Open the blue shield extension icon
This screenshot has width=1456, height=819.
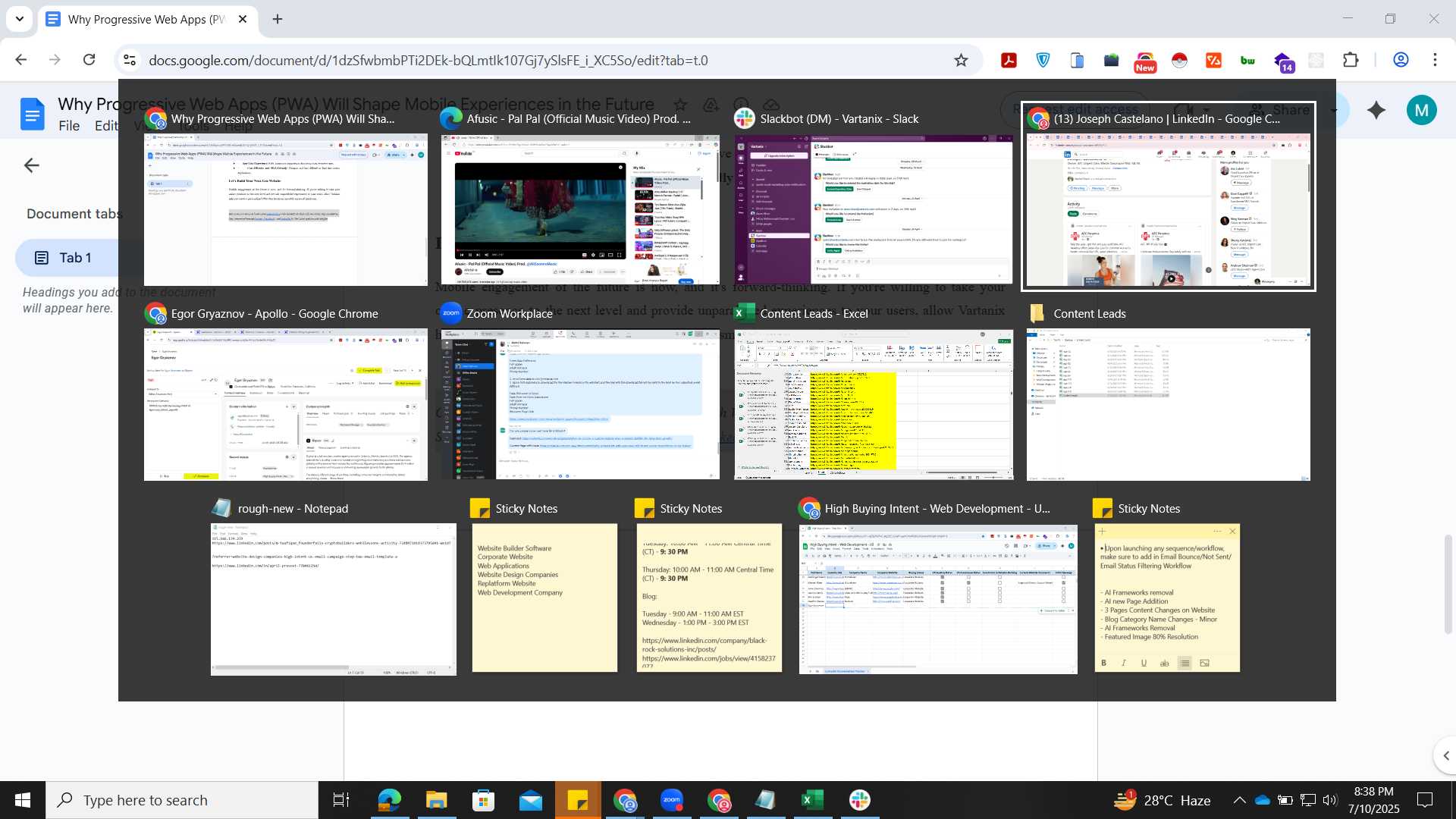point(1043,61)
